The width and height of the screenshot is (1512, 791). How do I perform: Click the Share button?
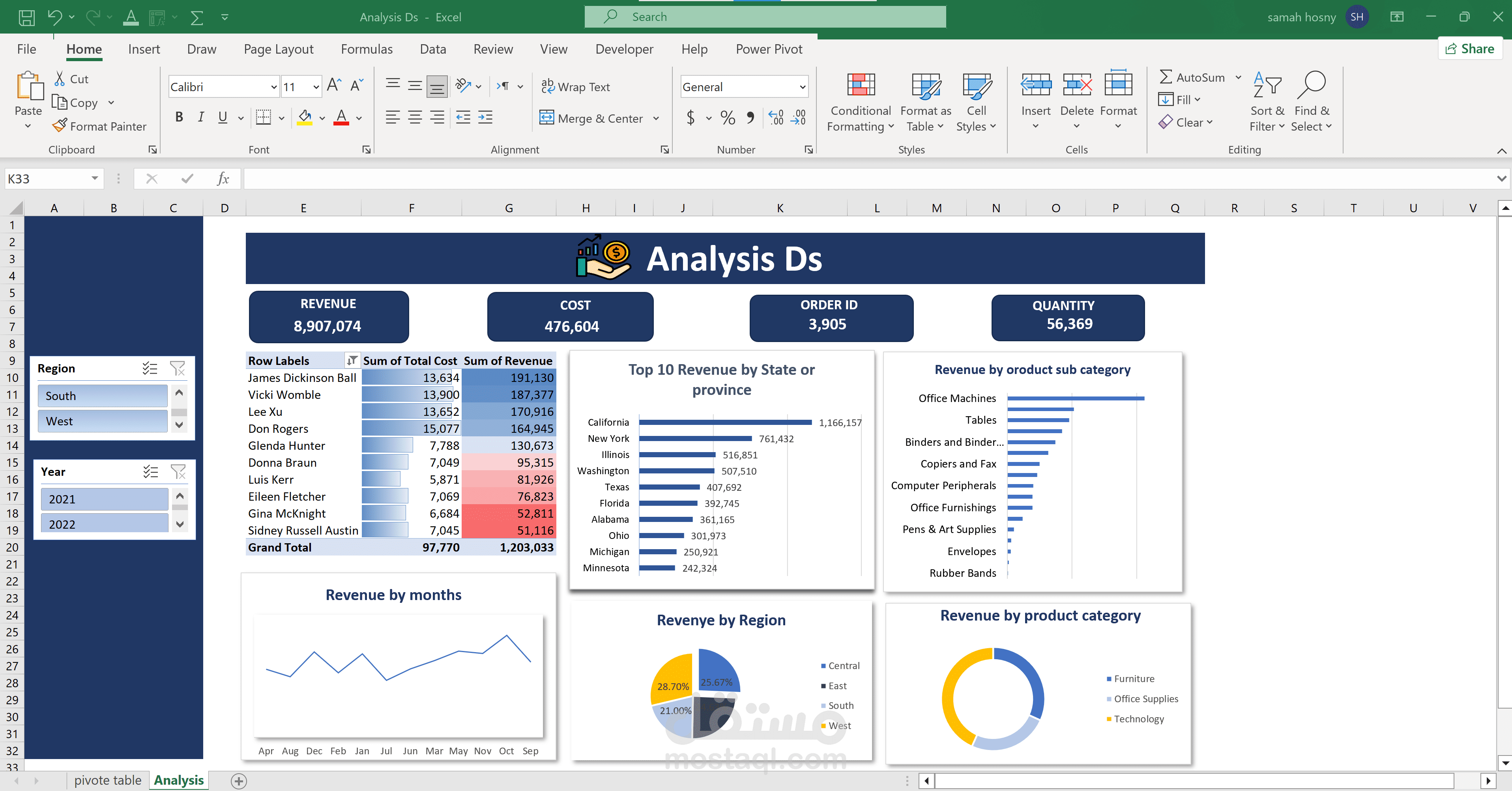[1470, 49]
